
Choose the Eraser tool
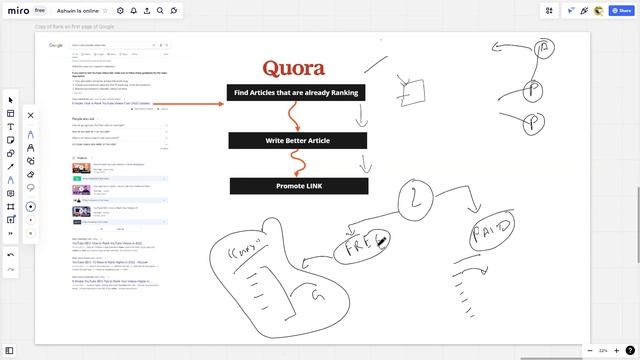(x=31, y=174)
